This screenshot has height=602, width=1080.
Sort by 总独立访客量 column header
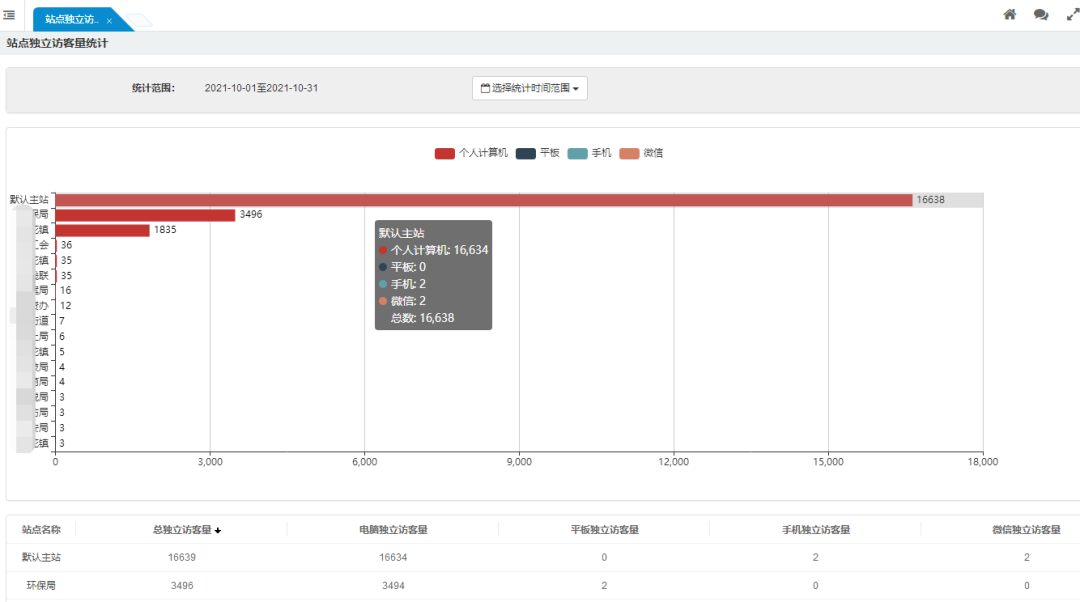point(186,529)
